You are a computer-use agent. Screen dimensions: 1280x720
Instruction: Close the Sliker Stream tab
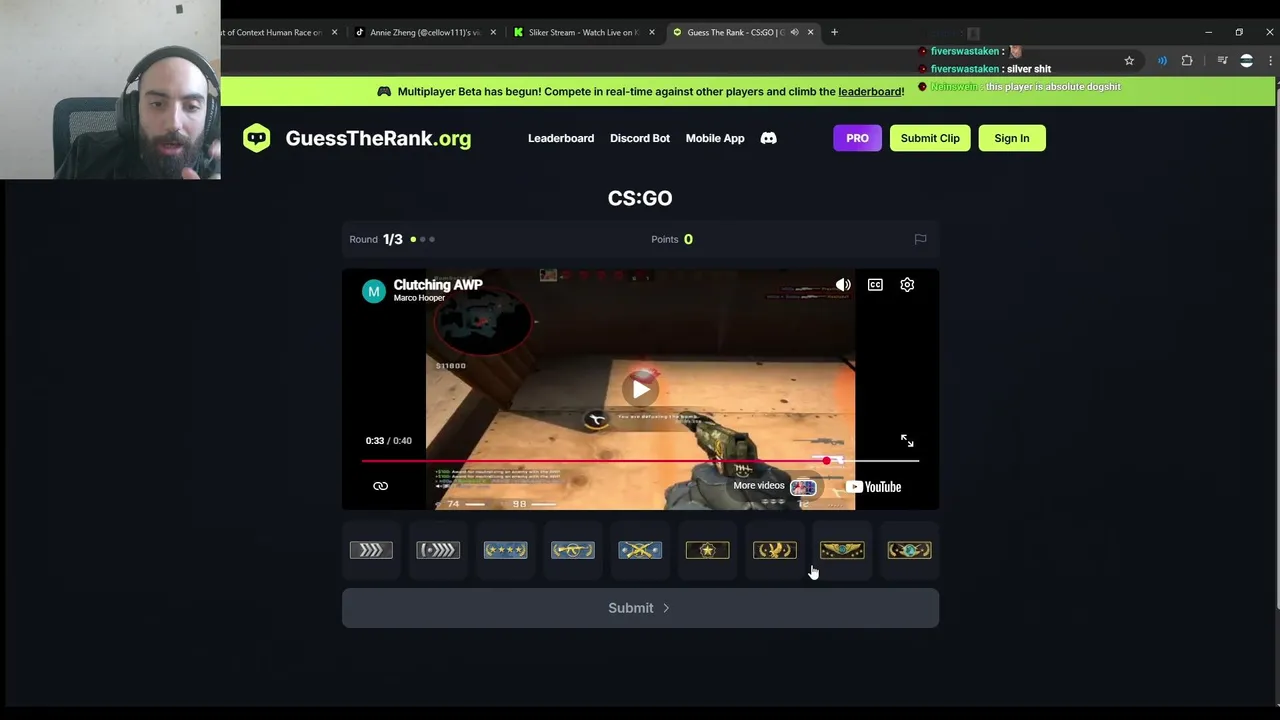tap(652, 32)
